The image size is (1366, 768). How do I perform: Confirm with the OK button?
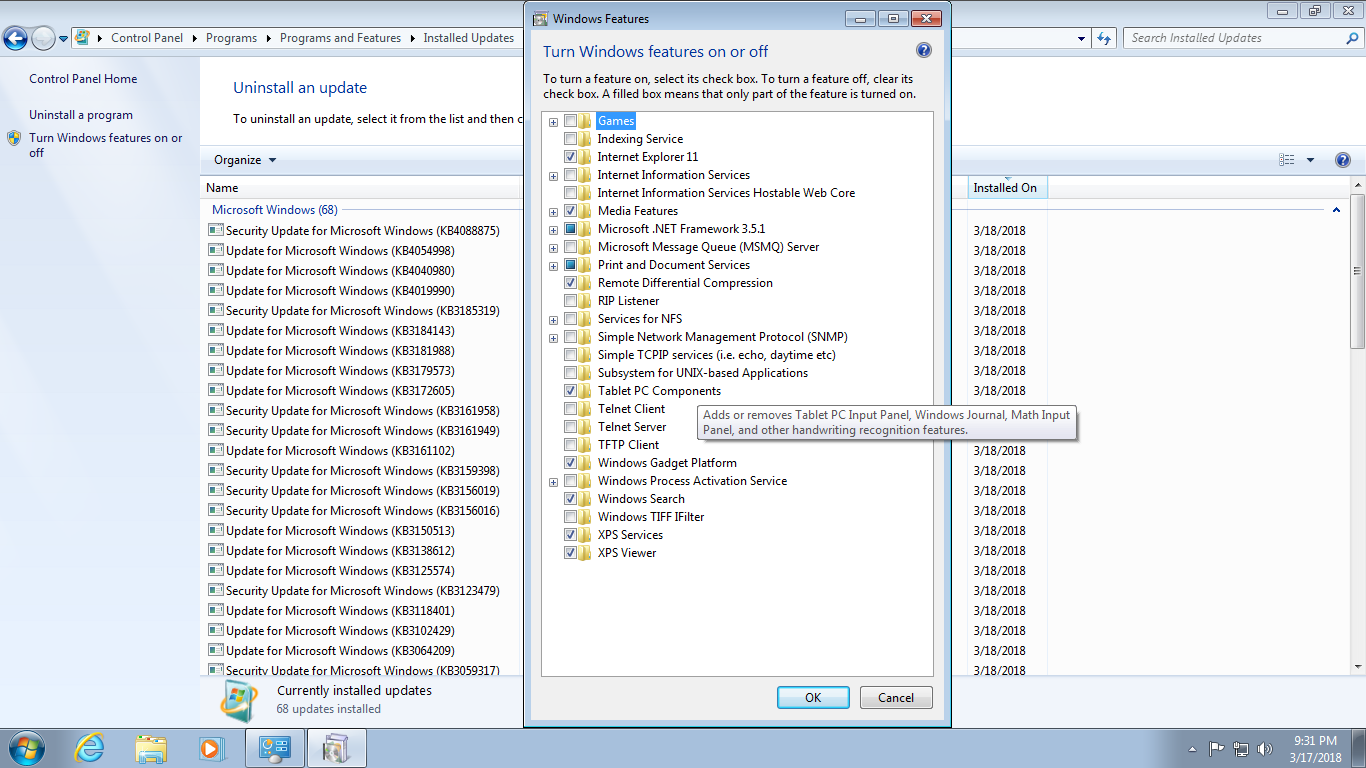(813, 698)
